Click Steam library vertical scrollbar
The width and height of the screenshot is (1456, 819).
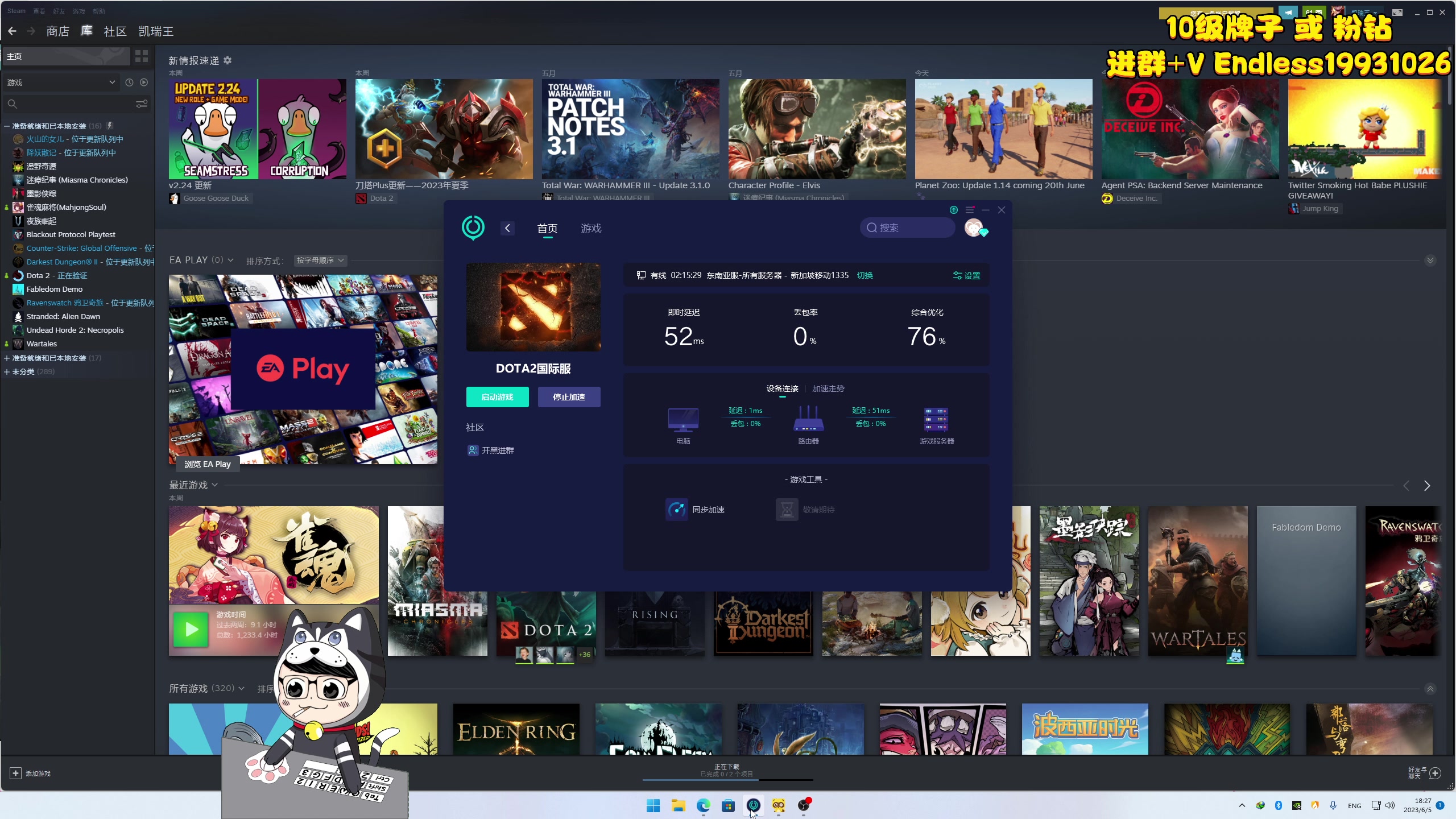click(1450, 77)
